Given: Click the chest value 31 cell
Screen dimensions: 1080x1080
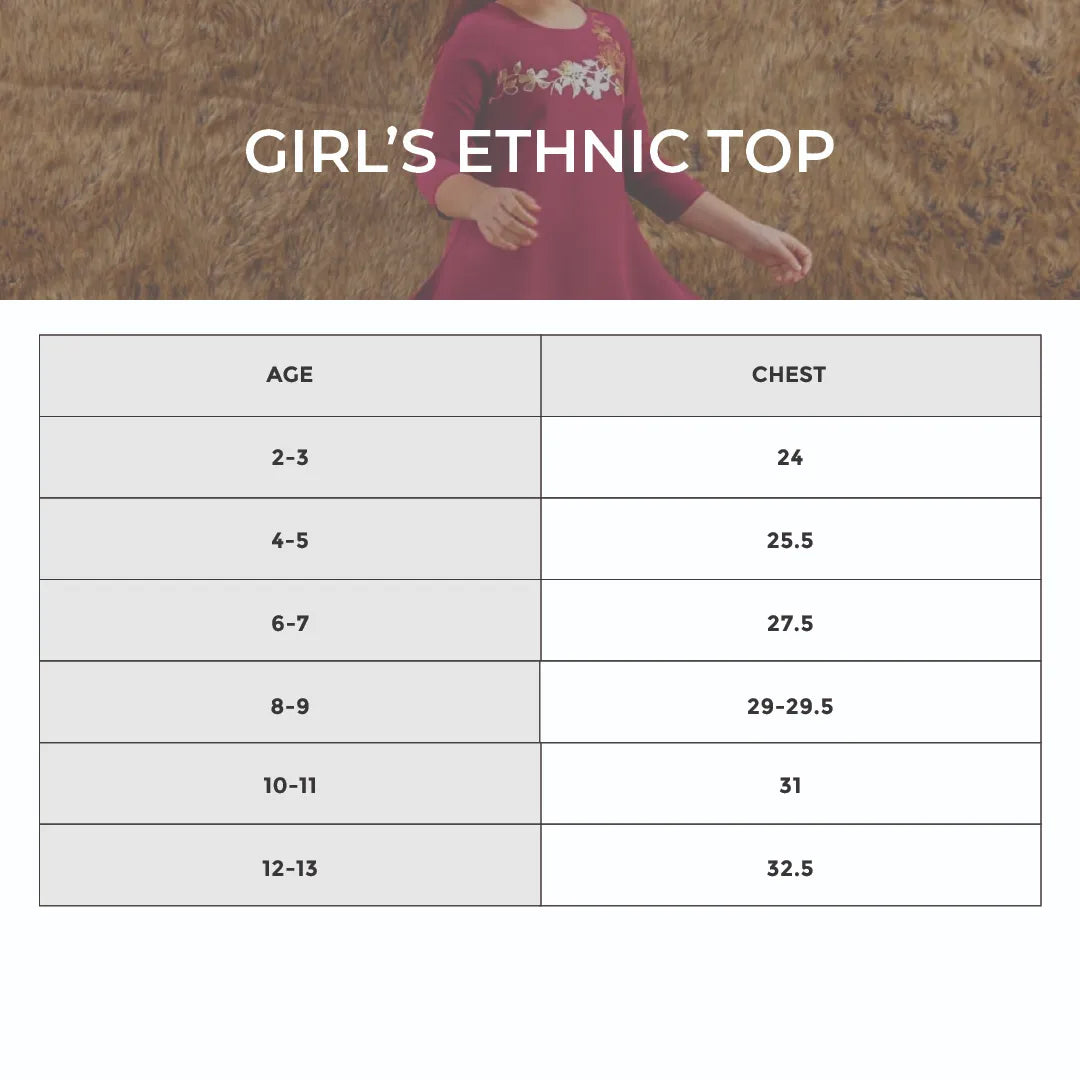Looking at the screenshot, I should click(x=790, y=786).
